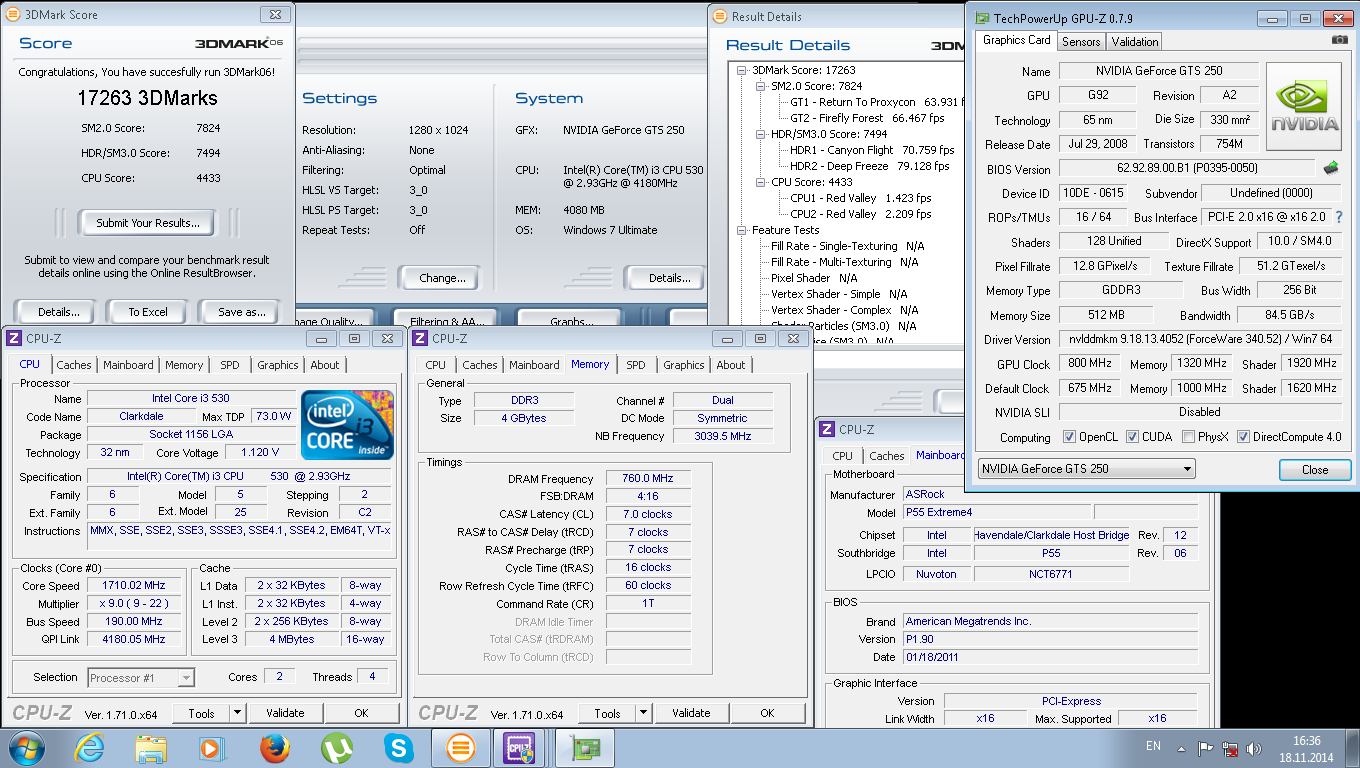The width and height of the screenshot is (1360, 768).
Task: Click the DRAM Frequency 760.0 MHz value
Action: click(x=648, y=479)
